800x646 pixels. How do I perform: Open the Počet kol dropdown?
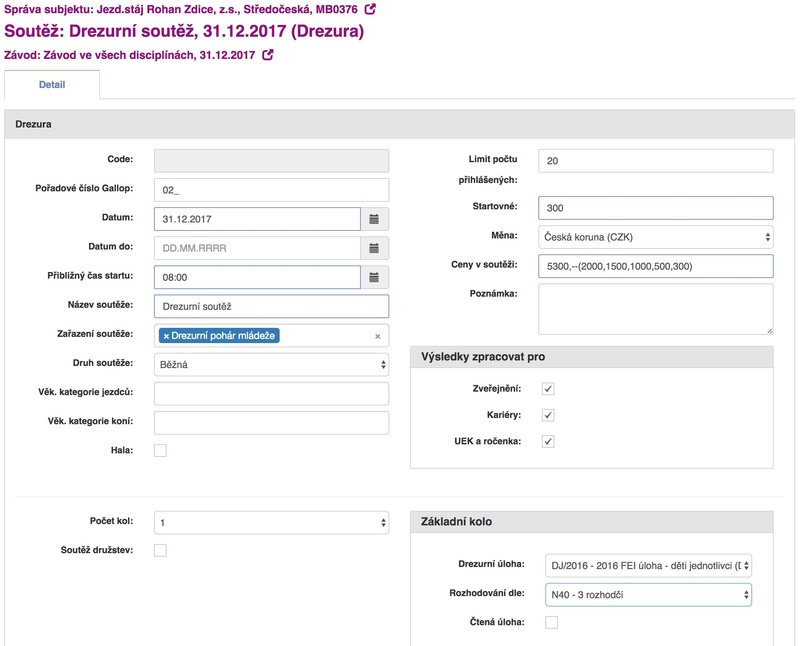[x=271, y=522]
